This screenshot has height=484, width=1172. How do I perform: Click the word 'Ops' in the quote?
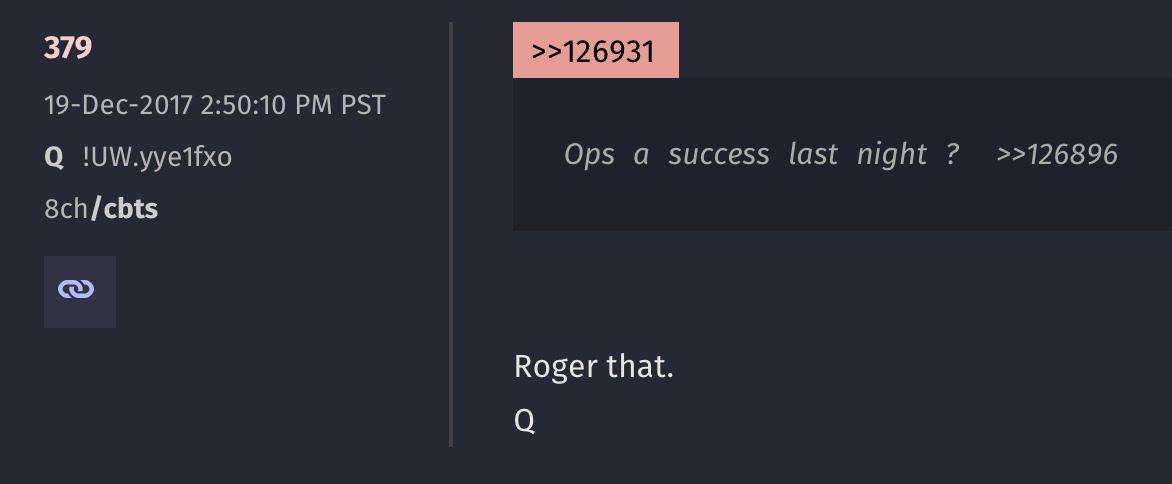[589, 154]
